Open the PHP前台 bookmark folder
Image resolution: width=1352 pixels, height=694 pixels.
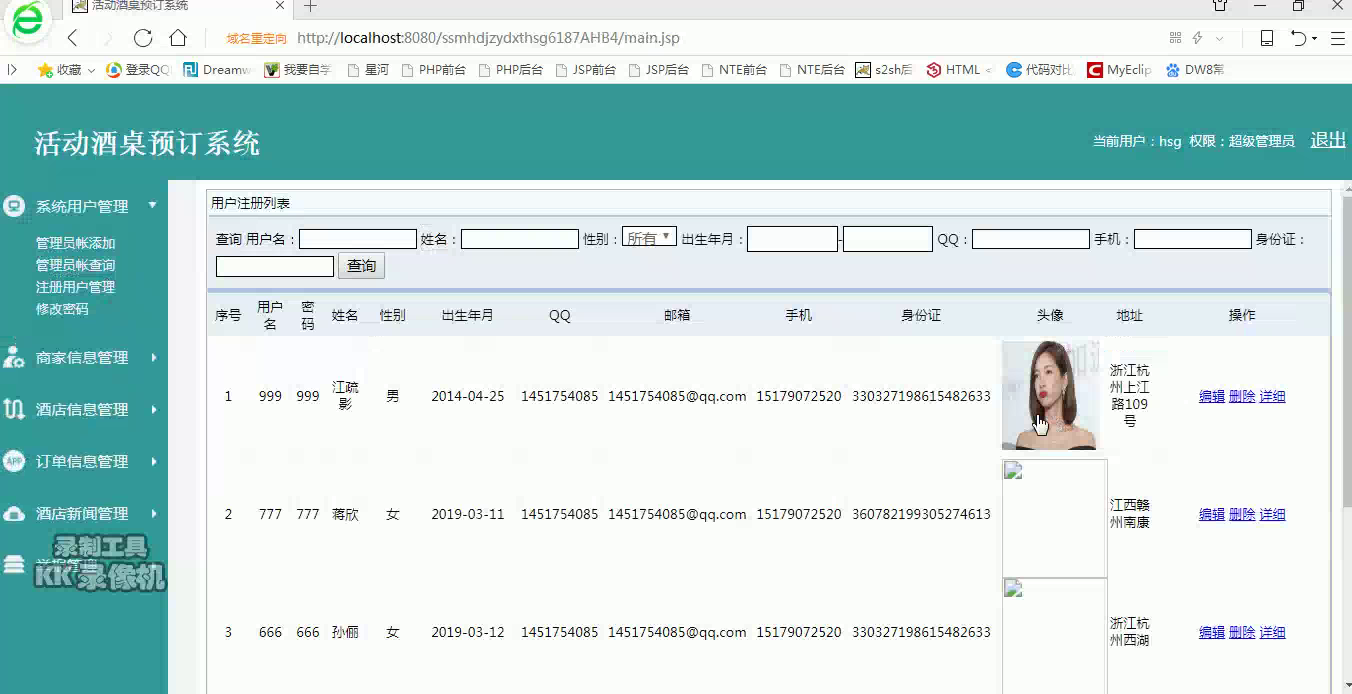tap(433, 70)
